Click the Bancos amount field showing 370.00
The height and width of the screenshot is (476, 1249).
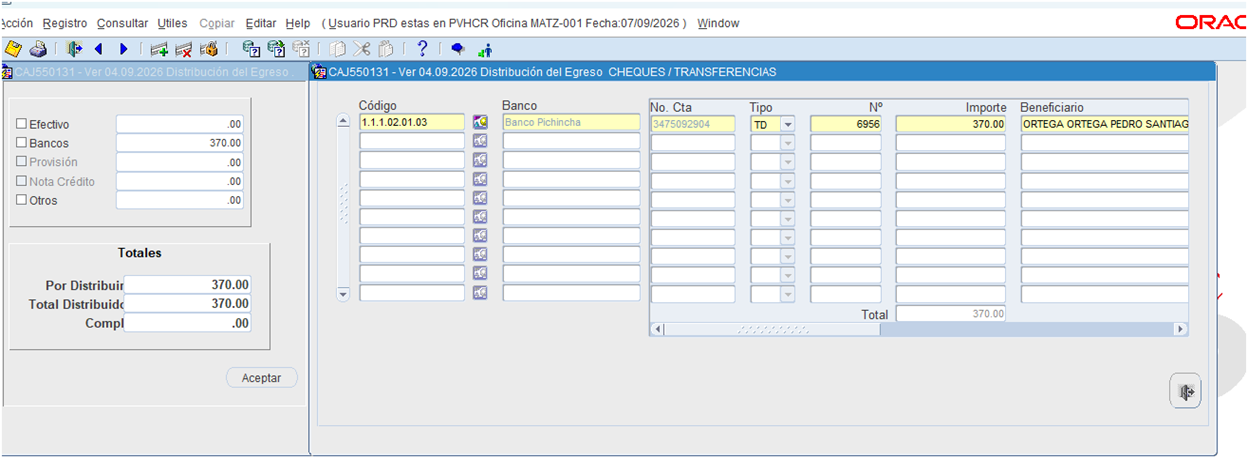tap(180, 143)
